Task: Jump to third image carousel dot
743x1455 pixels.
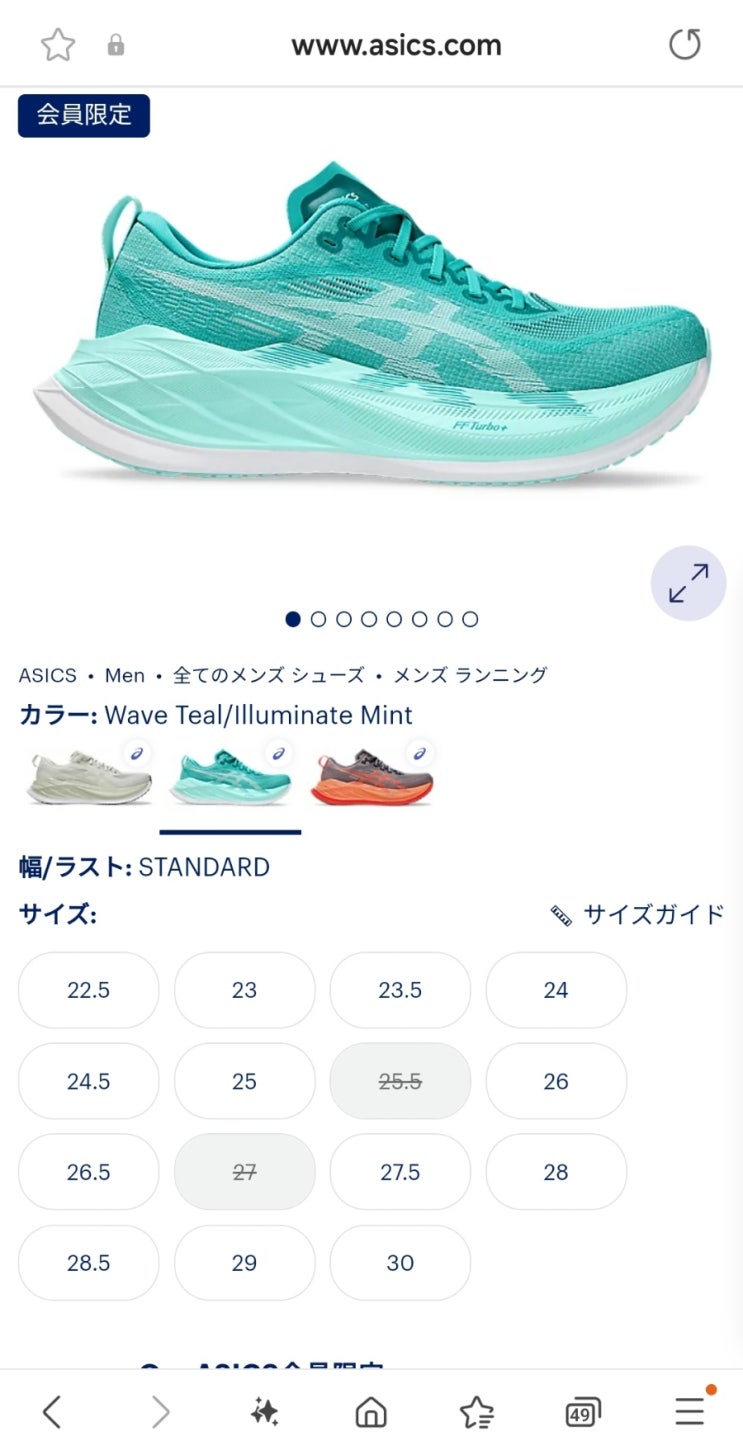Action: point(344,619)
